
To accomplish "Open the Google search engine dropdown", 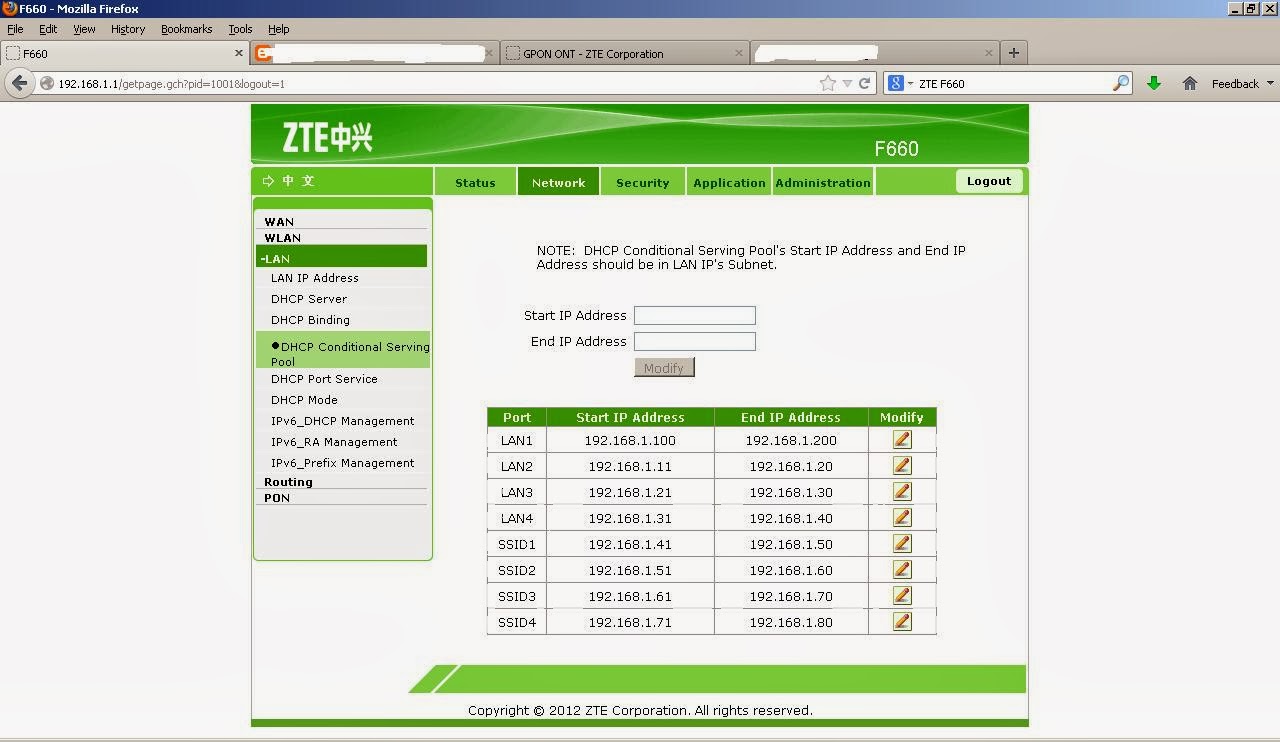I will [900, 84].
